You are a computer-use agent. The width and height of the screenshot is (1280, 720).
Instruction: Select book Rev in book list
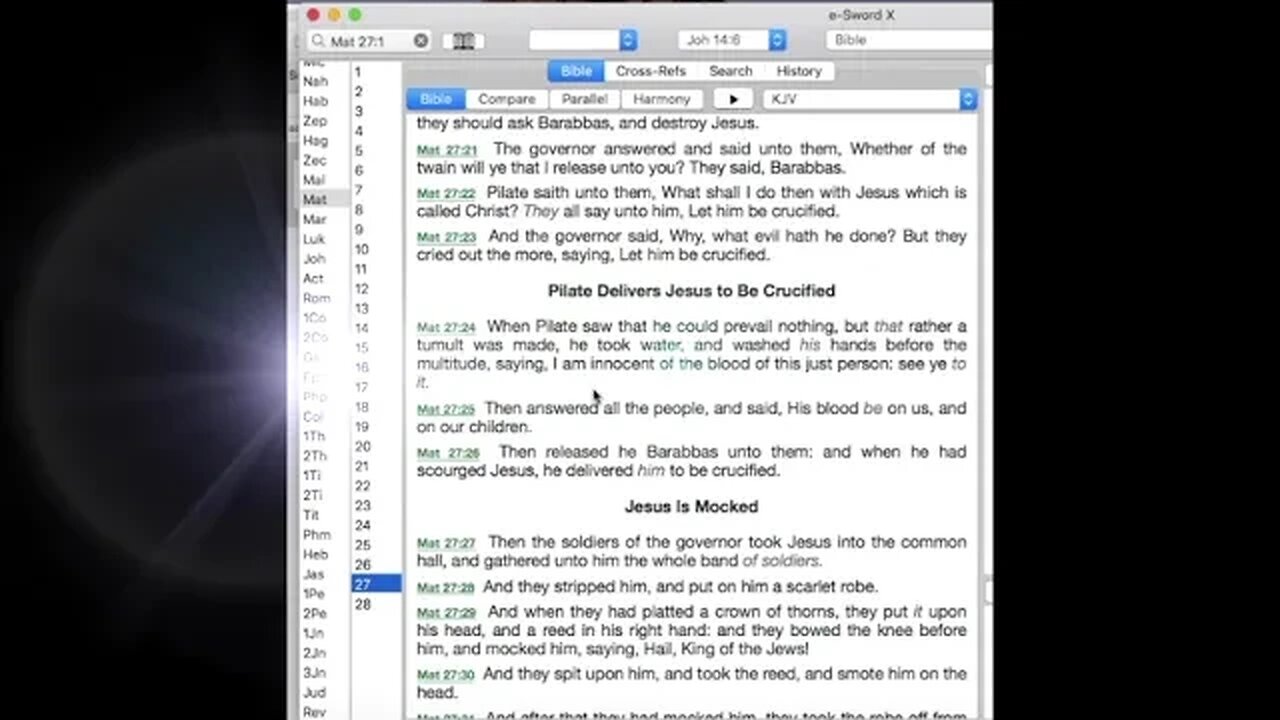[314, 712]
